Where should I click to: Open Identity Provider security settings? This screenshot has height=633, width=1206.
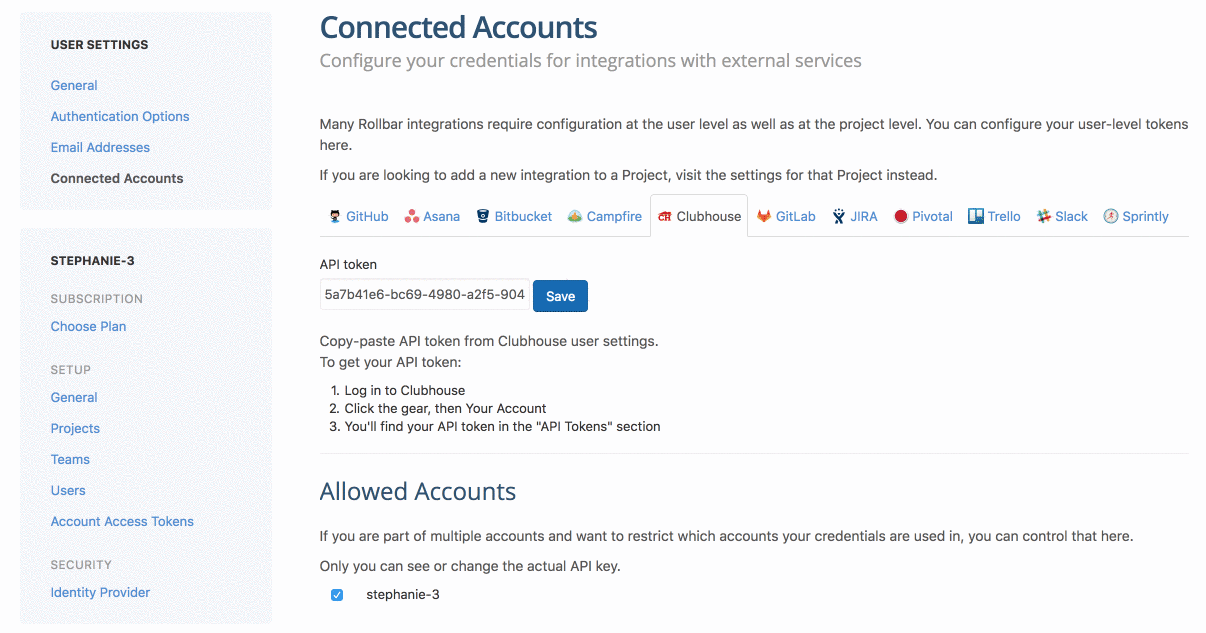coord(100,592)
